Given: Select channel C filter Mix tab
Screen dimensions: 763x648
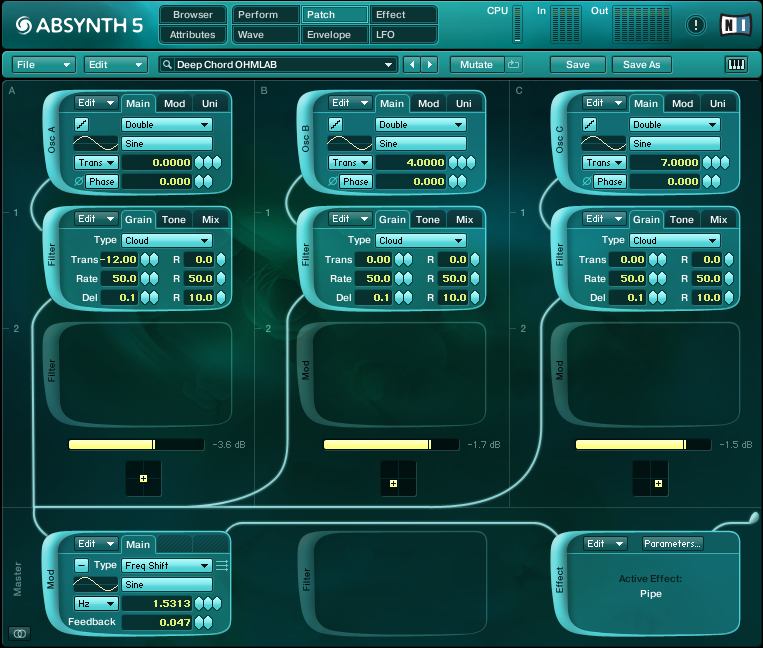Looking at the screenshot, I should (718, 219).
